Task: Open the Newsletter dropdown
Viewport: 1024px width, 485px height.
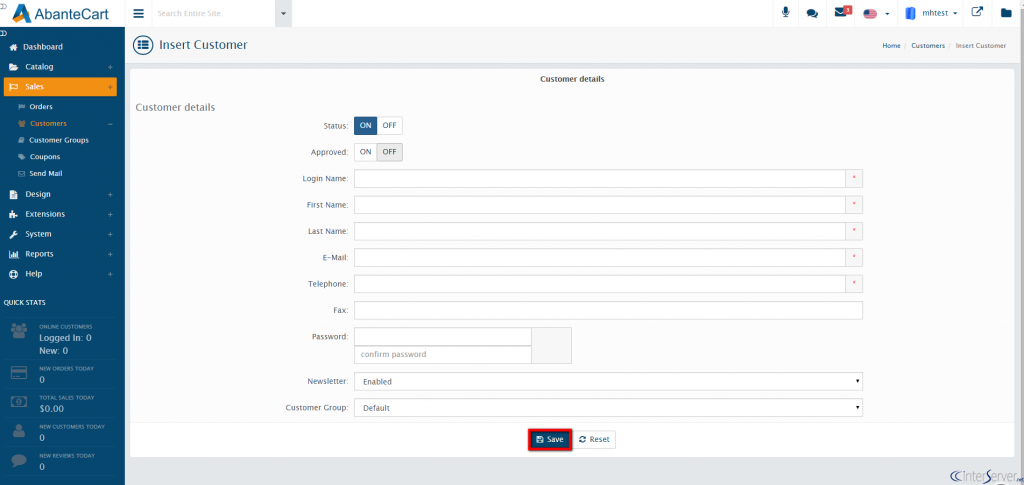Action: [609, 381]
